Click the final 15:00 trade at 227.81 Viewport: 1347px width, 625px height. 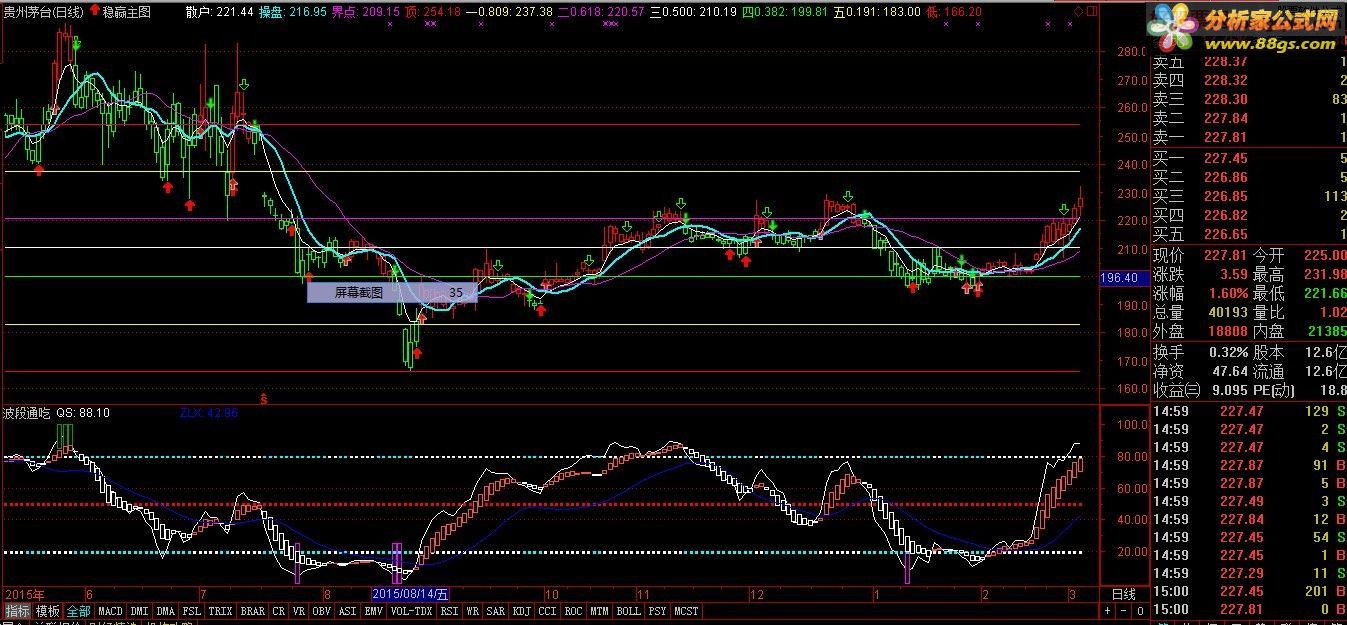[1248, 609]
